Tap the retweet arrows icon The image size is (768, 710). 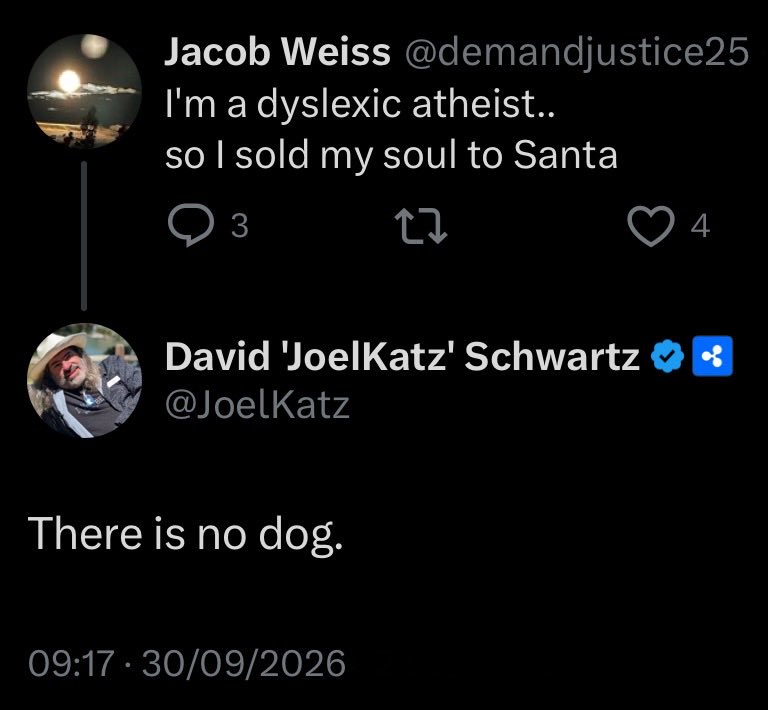pyautogui.click(x=421, y=226)
